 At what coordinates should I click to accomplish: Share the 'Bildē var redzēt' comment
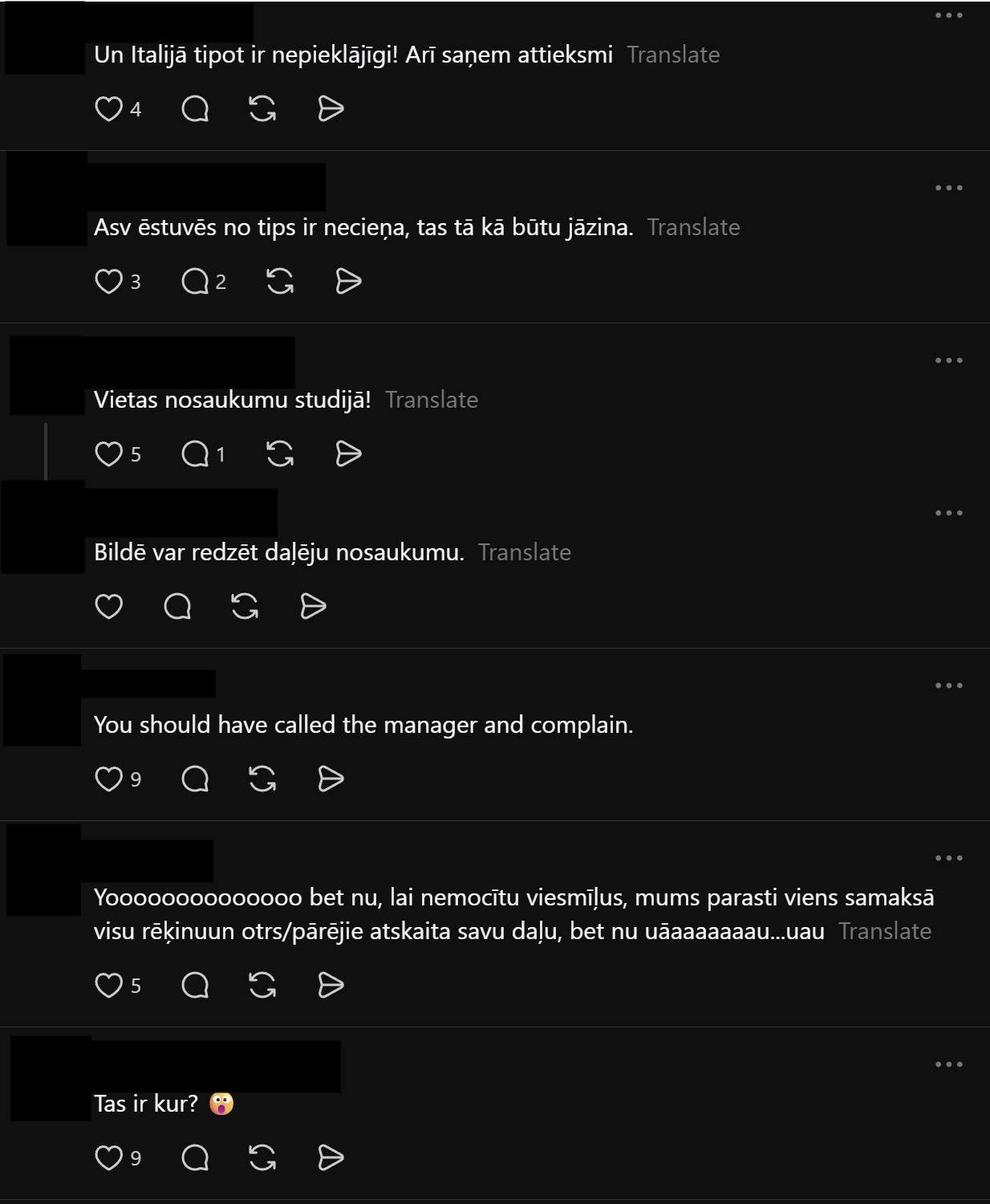click(x=313, y=606)
